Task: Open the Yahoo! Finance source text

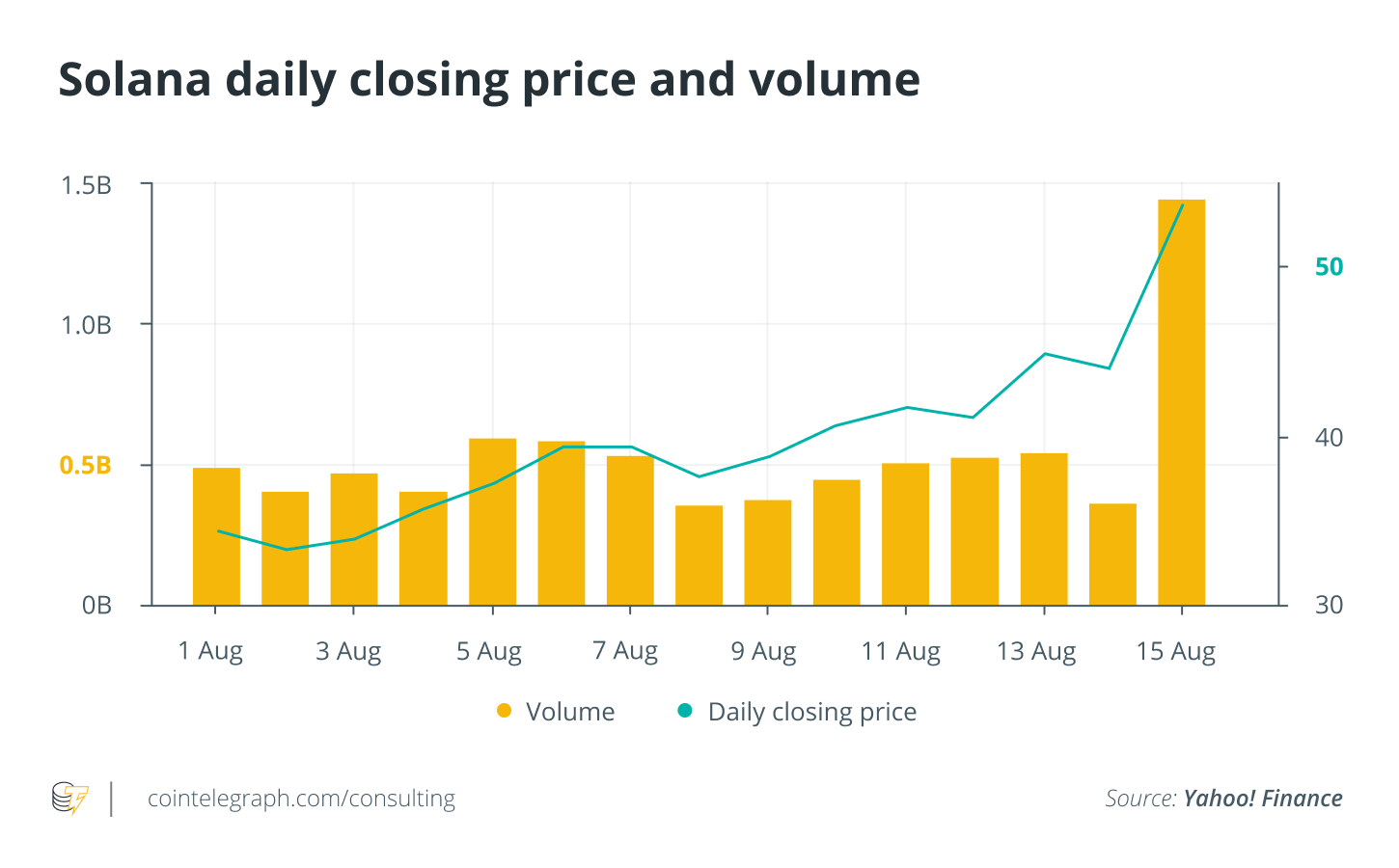Action: click(x=1263, y=799)
